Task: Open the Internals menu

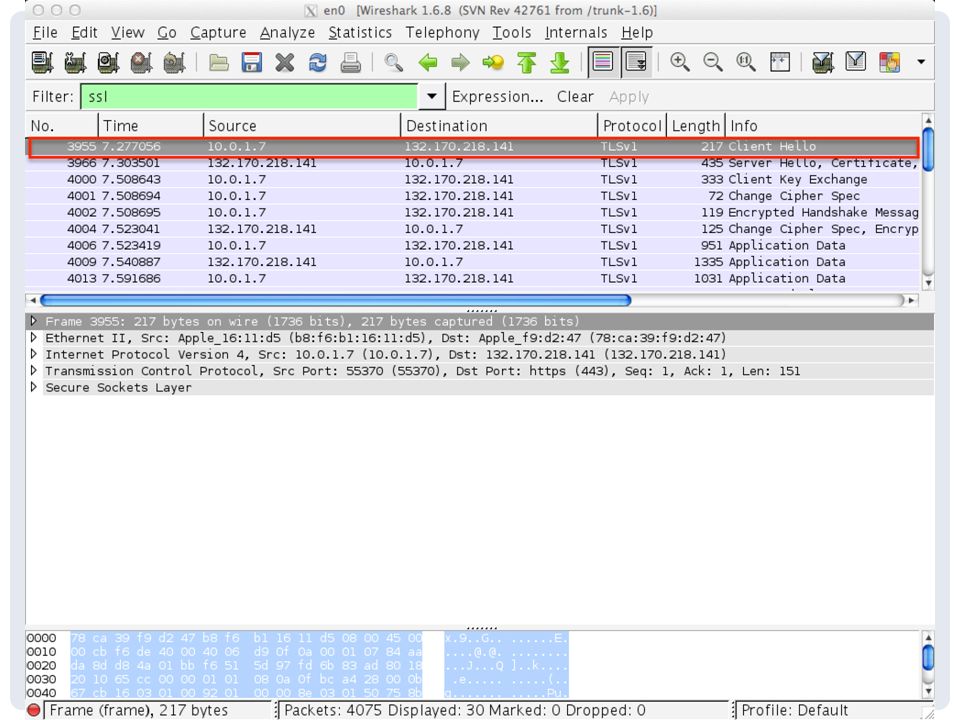Action: (x=576, y=32)
